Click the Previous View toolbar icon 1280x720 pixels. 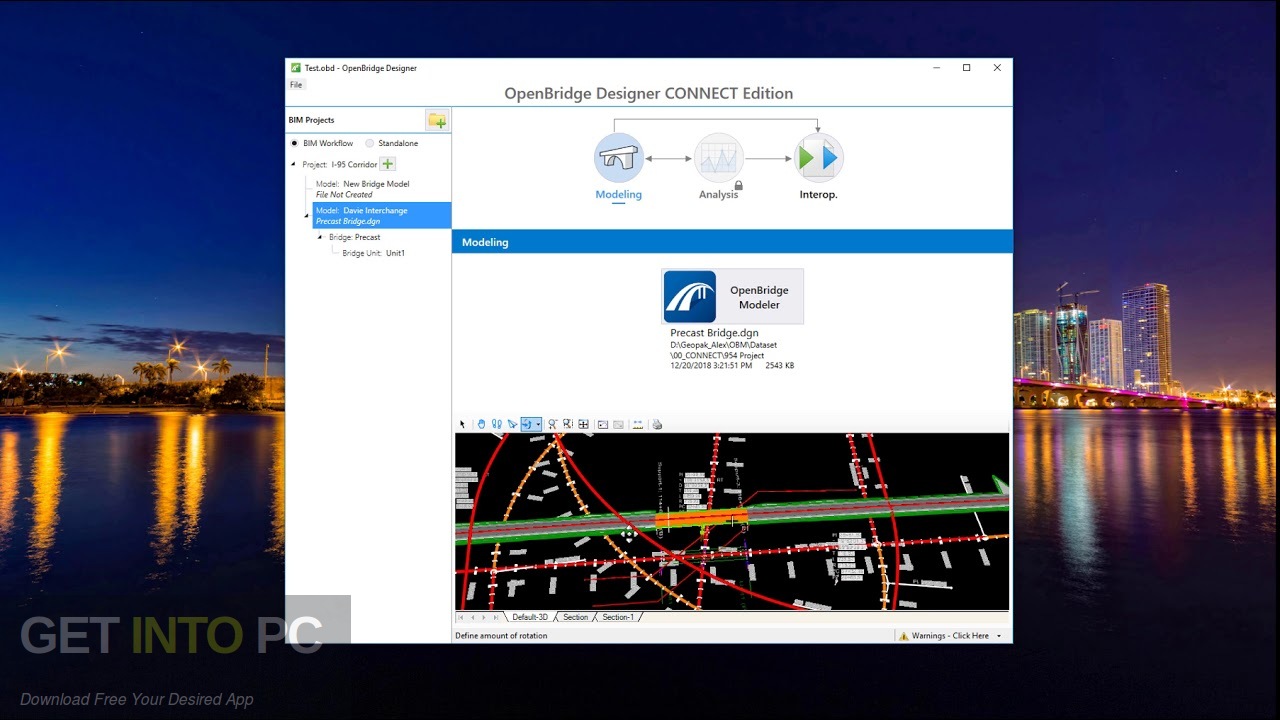click(x=603, y=424)
